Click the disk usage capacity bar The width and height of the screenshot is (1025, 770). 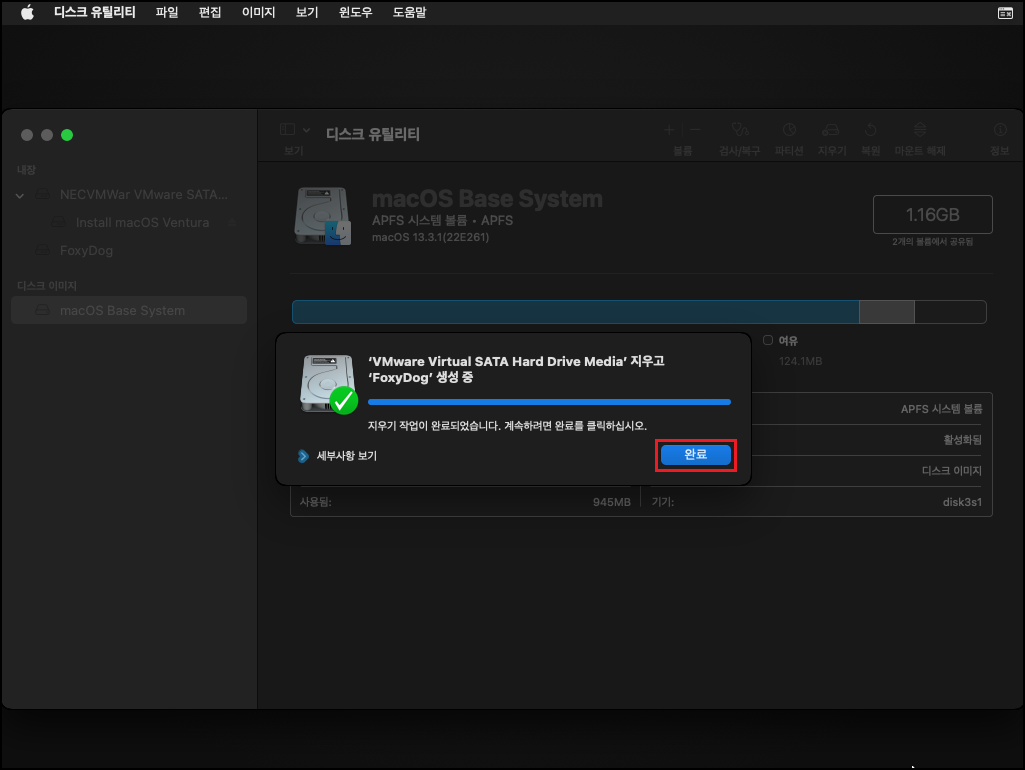(x=639, y=312)
